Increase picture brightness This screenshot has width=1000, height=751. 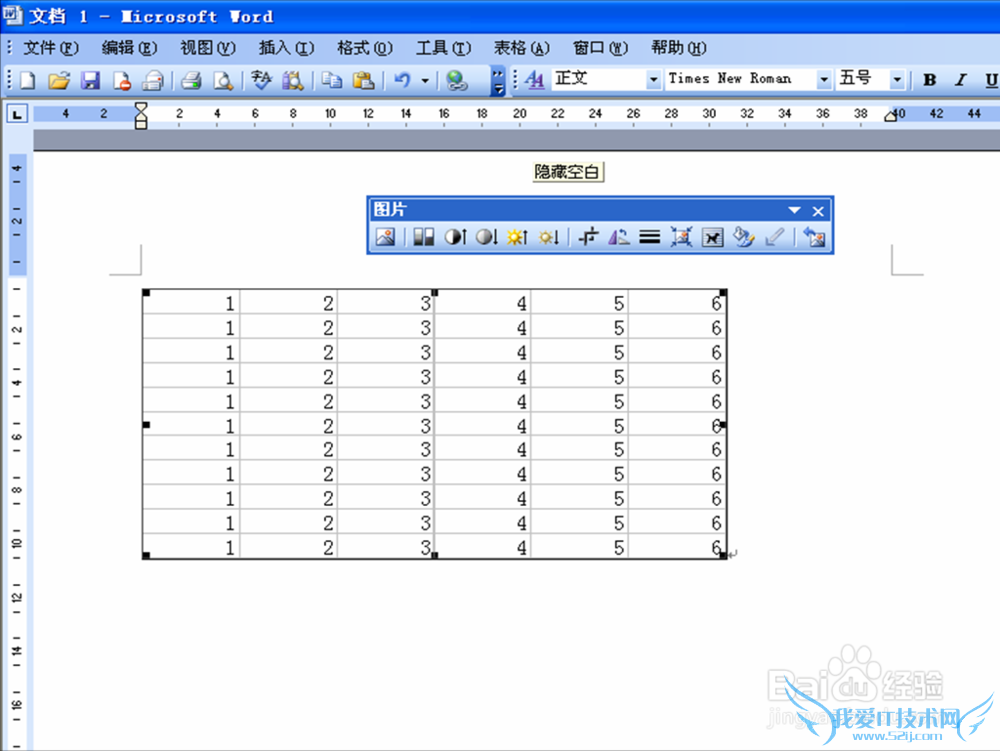tap(517, 237)
